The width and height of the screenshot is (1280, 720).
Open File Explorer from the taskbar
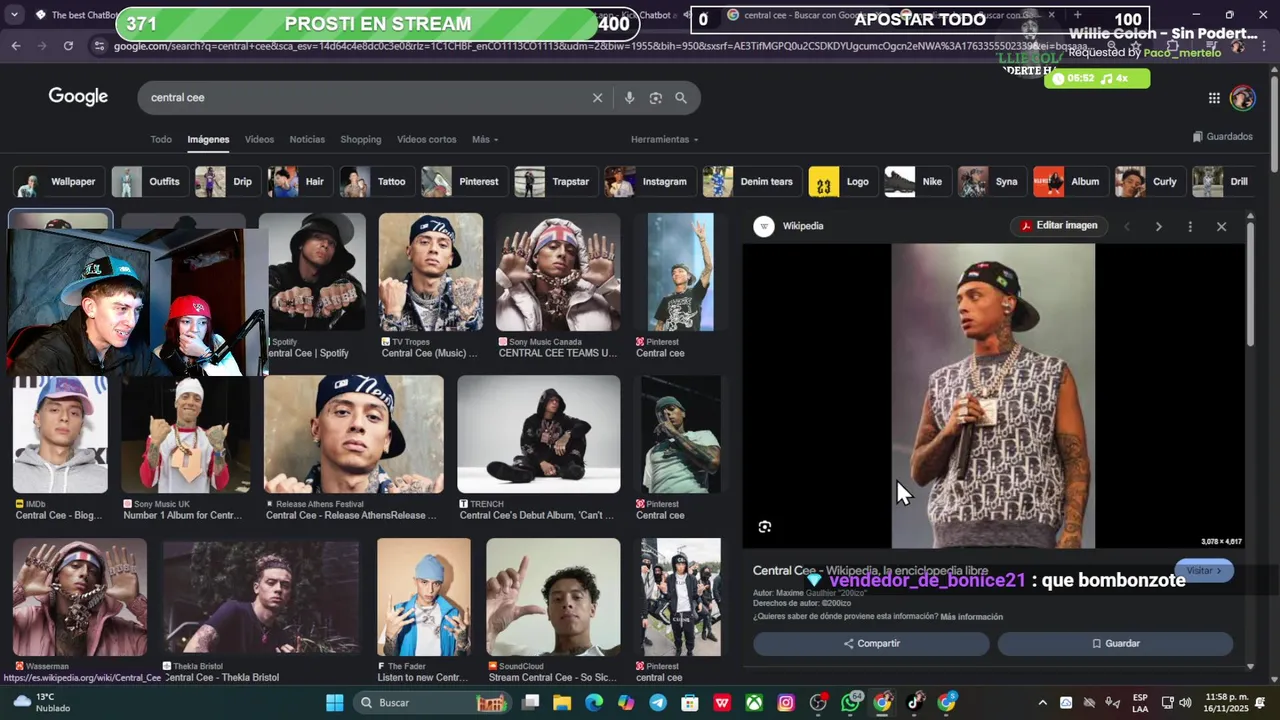(562, 703)
